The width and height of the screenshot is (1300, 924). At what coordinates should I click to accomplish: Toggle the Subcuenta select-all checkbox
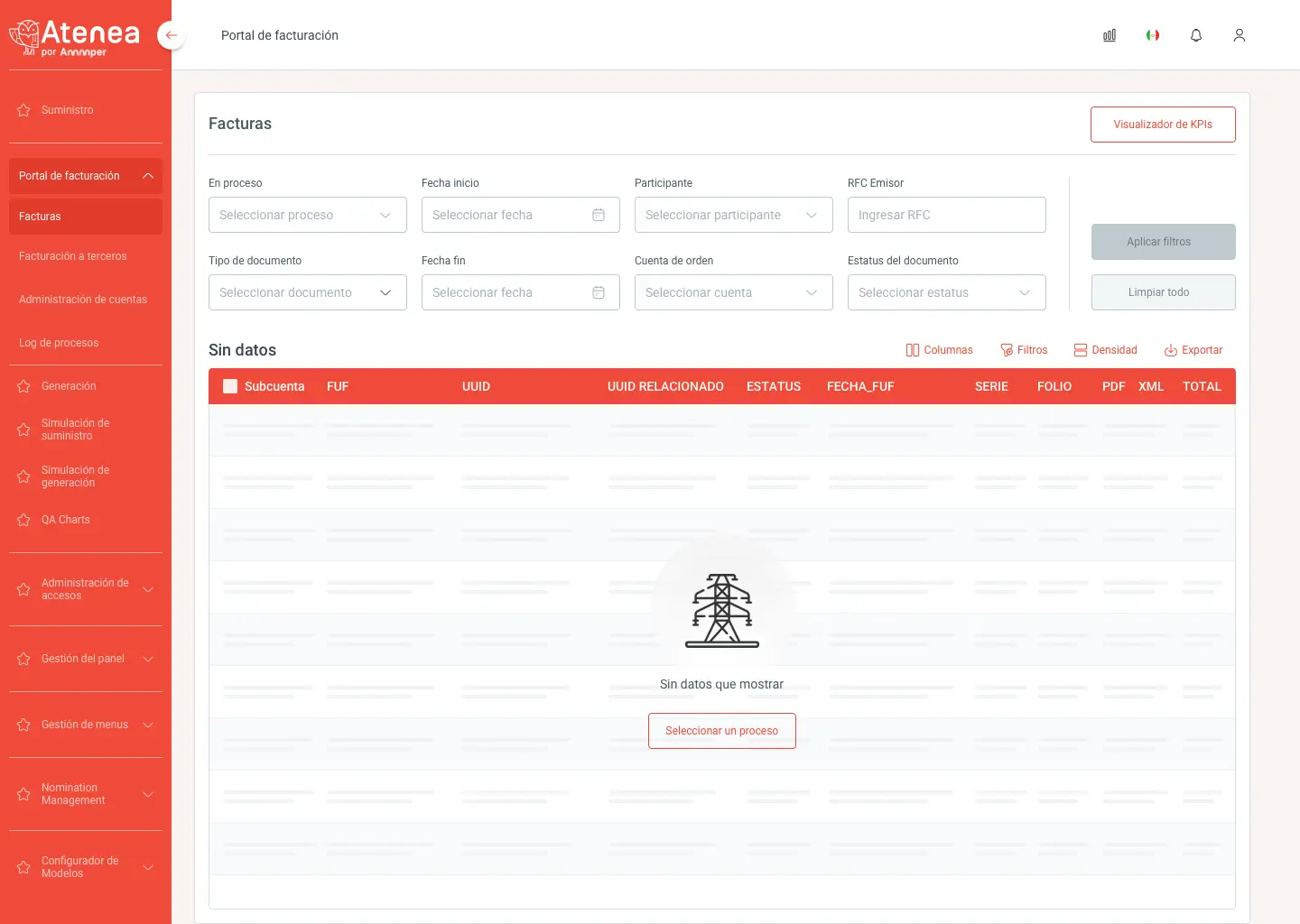click(230, 386)
